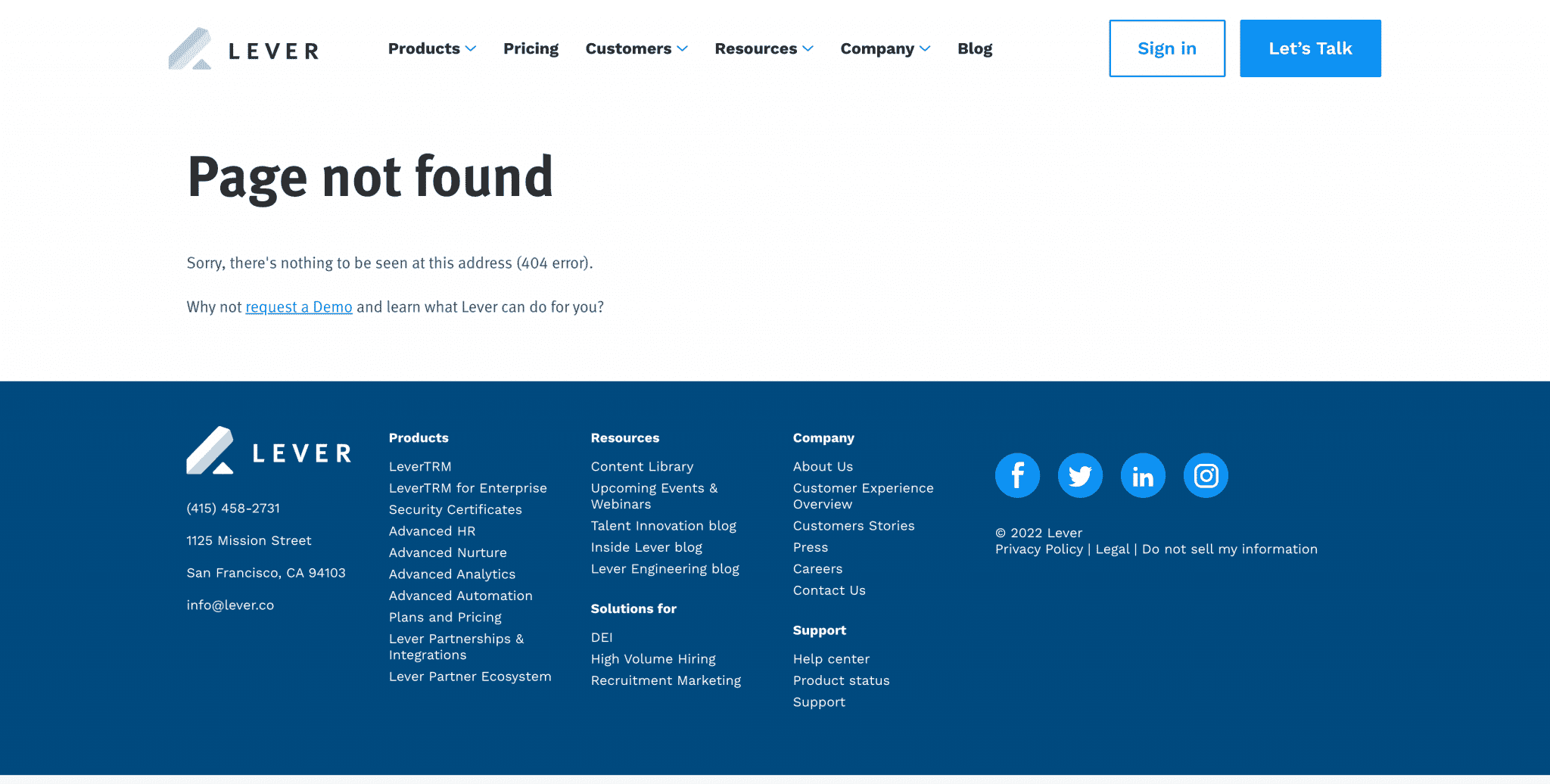Open the Press link

[x=811, y=547]
